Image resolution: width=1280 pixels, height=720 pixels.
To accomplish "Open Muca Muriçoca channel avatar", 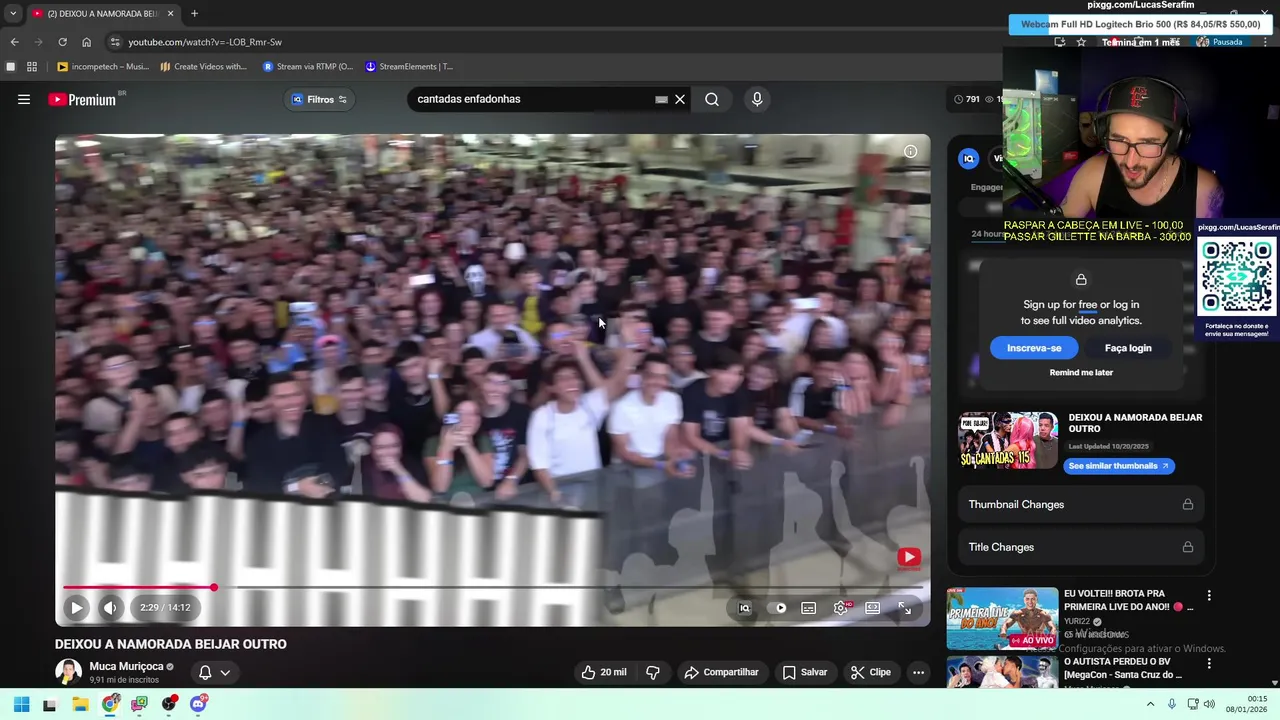I will point(68,672).
